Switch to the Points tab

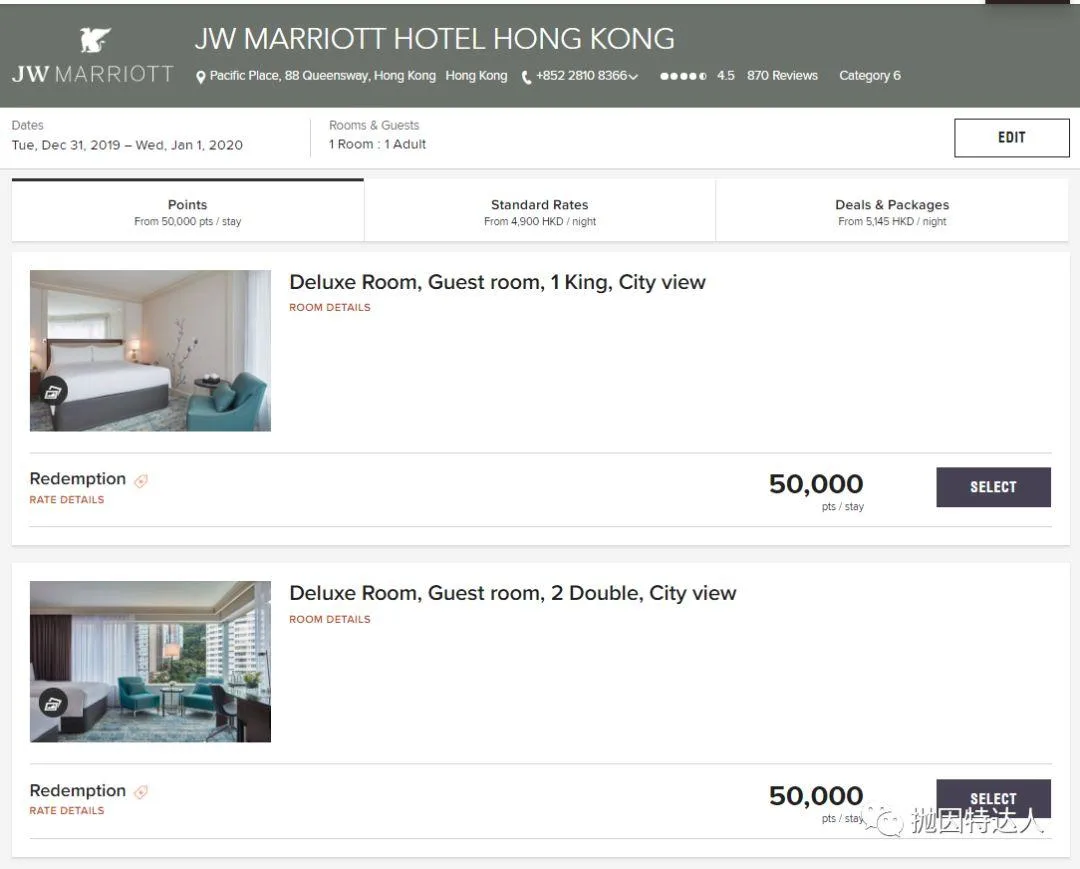point(187,211)
